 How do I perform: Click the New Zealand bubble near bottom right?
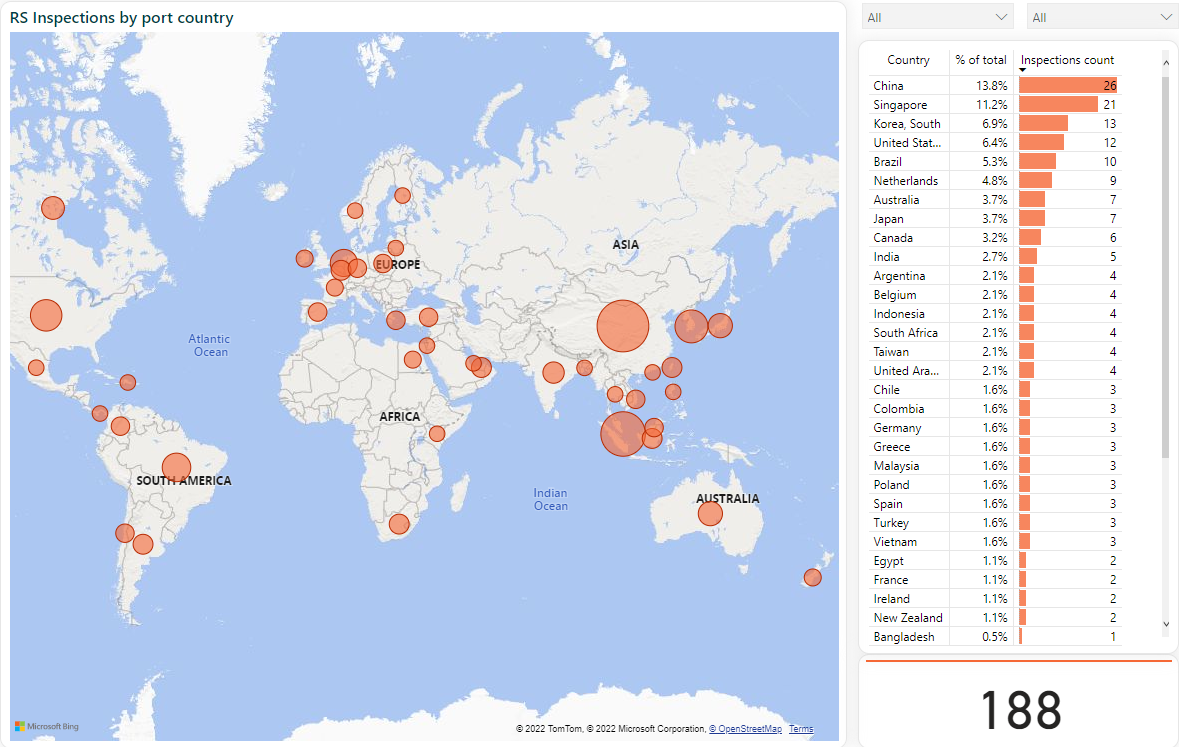pyautogui.click(x=812, y=576)
